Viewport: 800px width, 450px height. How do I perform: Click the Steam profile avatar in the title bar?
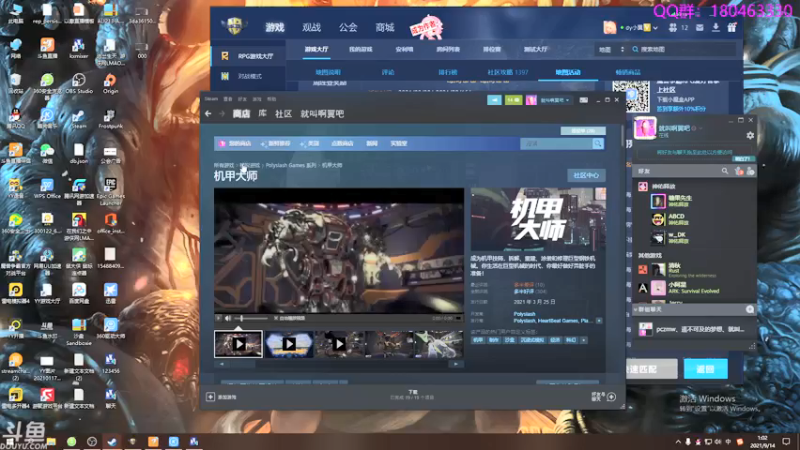tap(531, 100)
